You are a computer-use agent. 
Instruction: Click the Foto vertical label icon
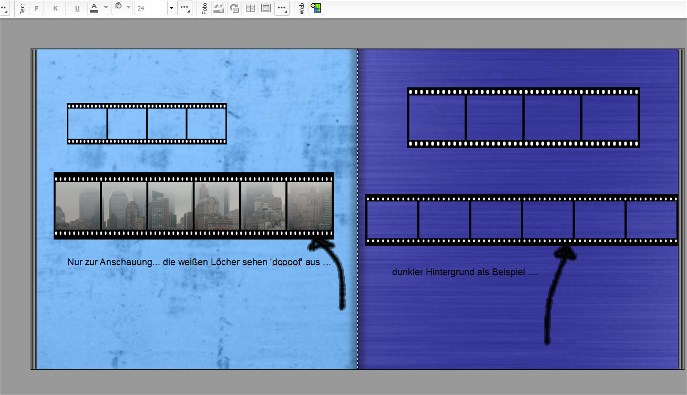tap(204, 8)
